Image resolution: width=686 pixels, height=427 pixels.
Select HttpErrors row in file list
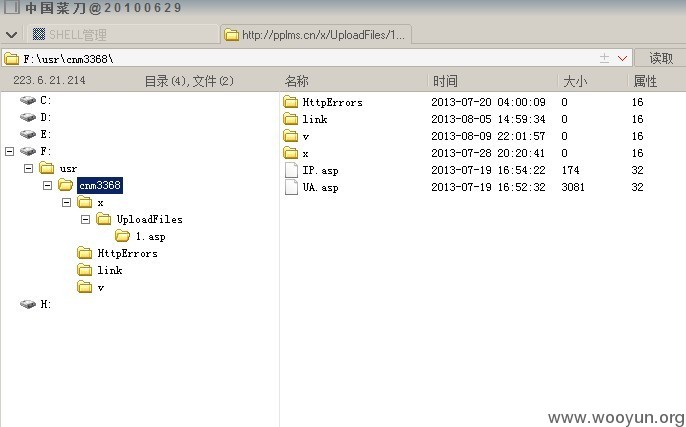coord(483,102)
